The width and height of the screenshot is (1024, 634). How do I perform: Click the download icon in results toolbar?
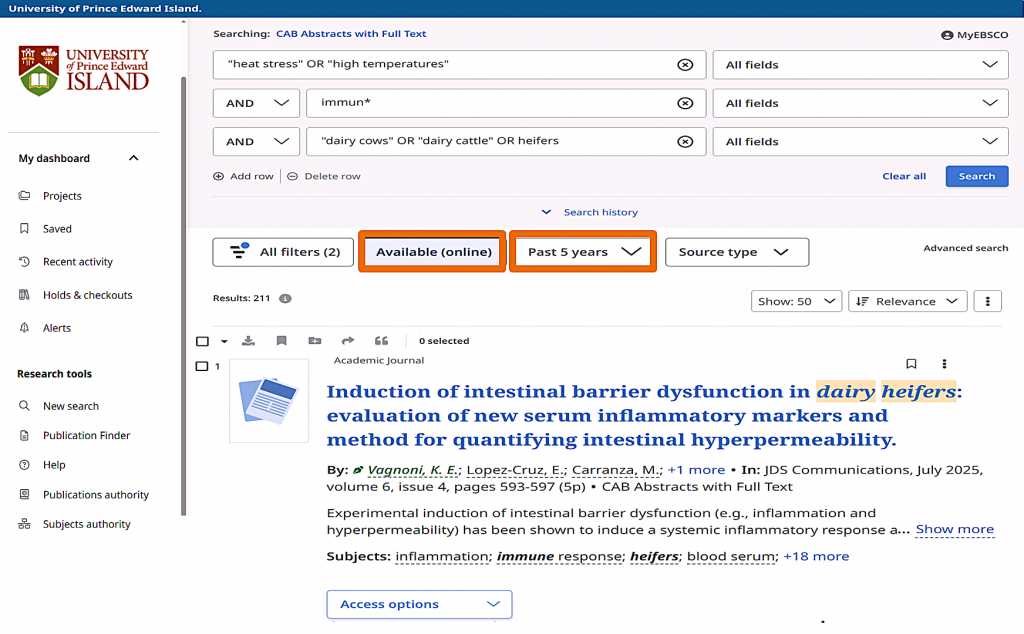(x=248, y=341)
